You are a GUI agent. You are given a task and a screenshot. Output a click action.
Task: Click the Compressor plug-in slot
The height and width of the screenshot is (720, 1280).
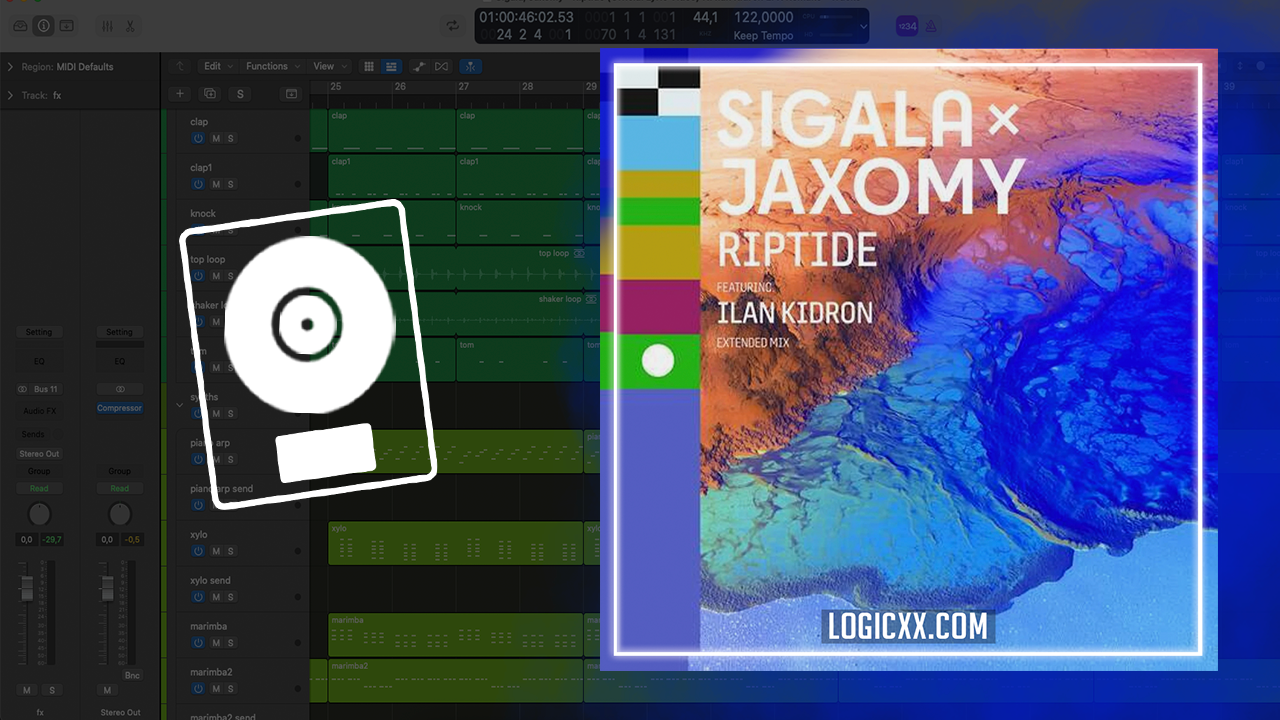tap(119, 408)
